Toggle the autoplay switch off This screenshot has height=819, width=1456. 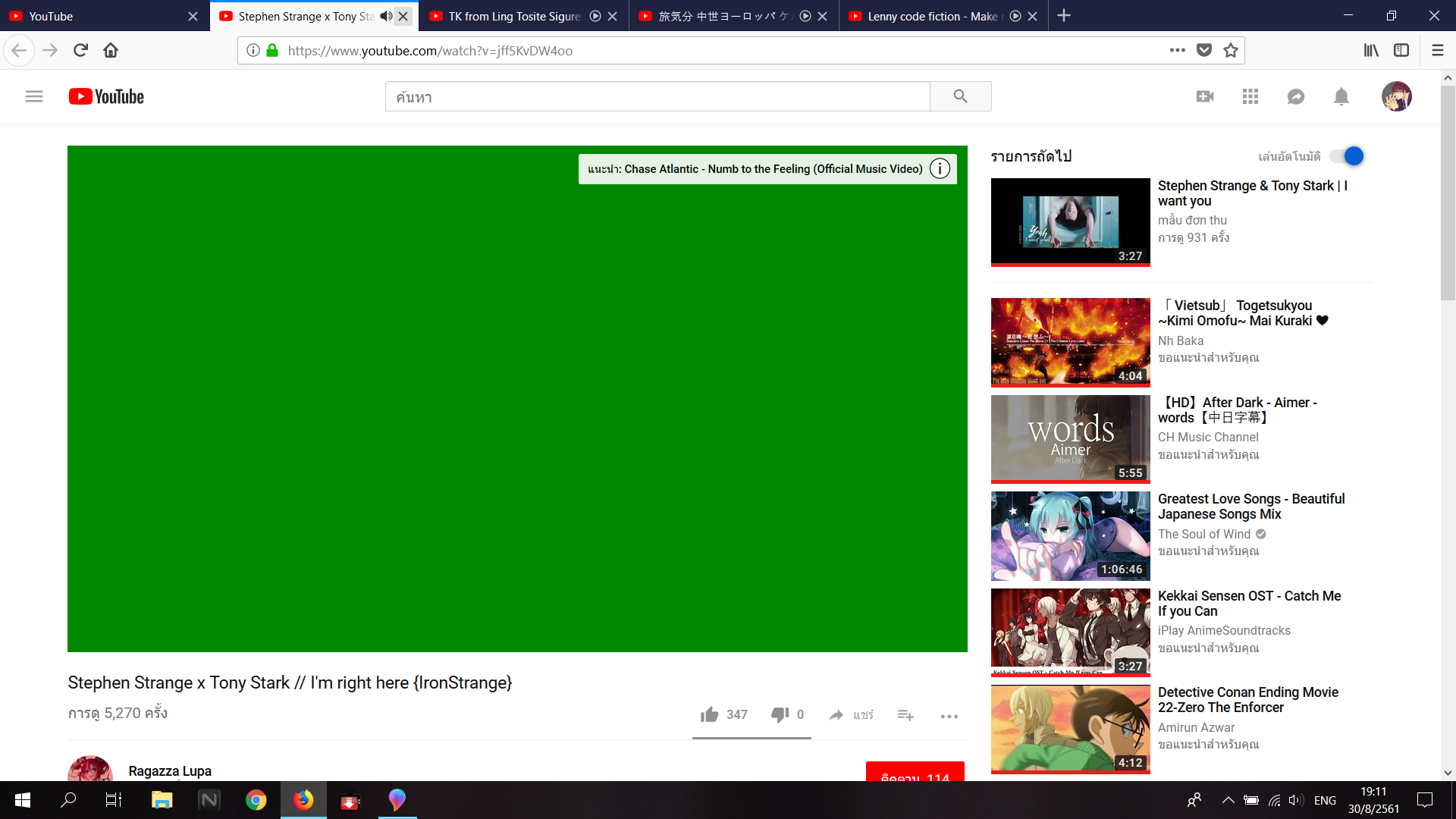coord(1348,156)
